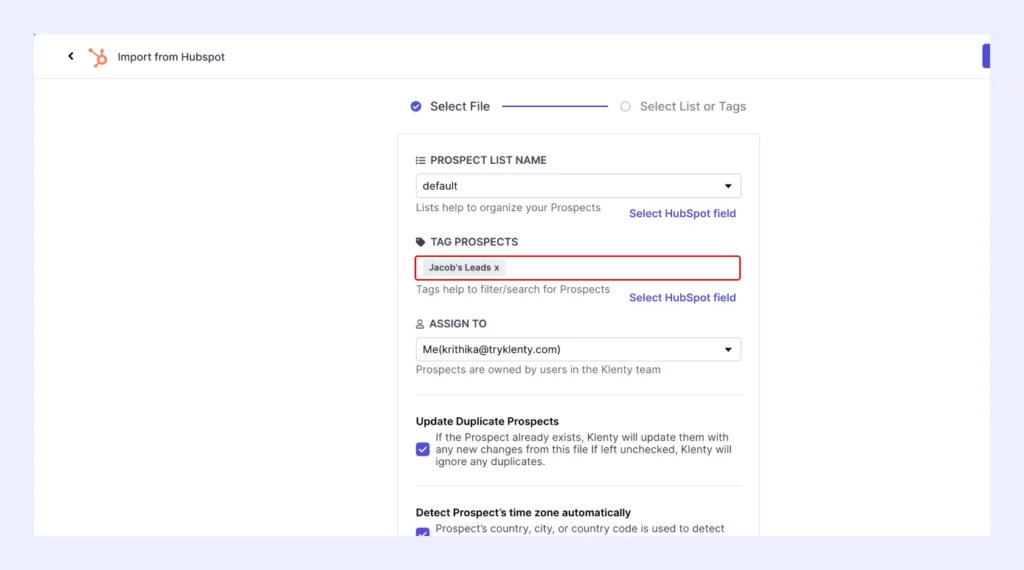Viewport: 1024px width, 570px height.
Task: Click Select HubSpot field under Prospect List
Action: coord(682,214)
